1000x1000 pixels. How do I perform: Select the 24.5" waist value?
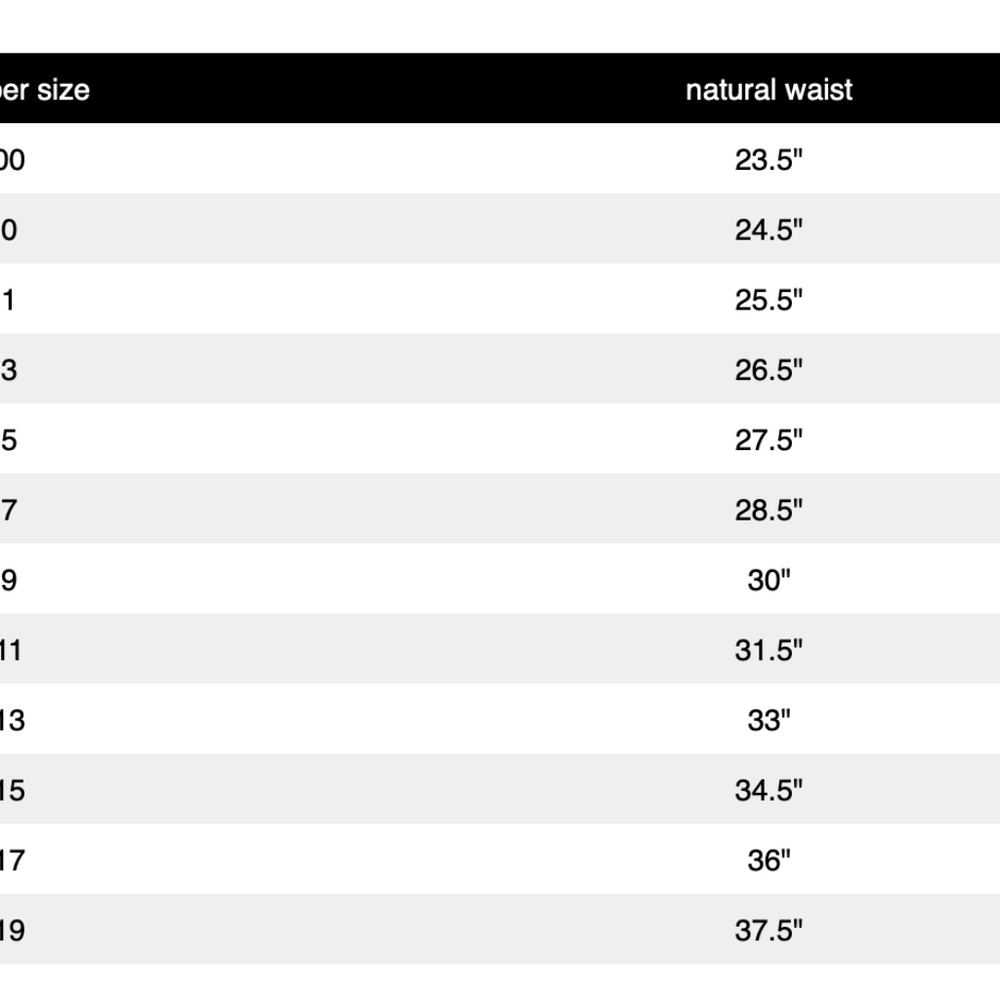coord(768,230)
